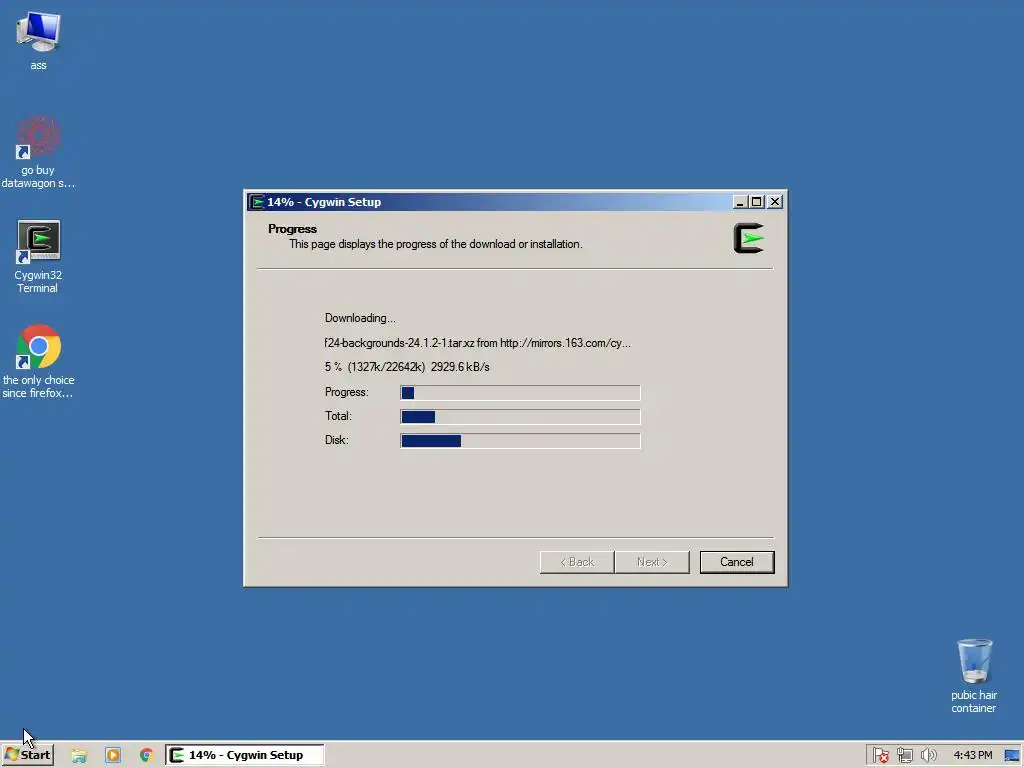Select the Cygwin32 Terminal desktop shortcut
Image resolution: width=1024 pixels, height=768 pixels.
point(38,256)
